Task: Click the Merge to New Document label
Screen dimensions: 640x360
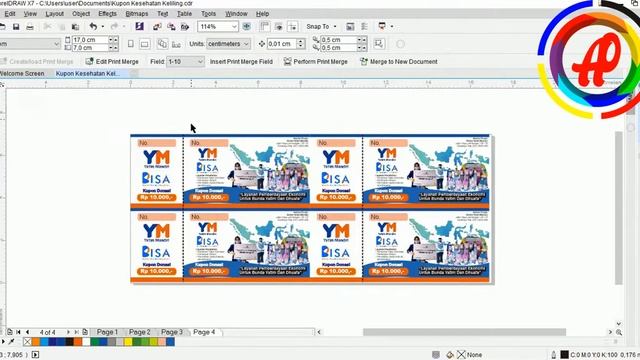Action: [x=404, y=62]
